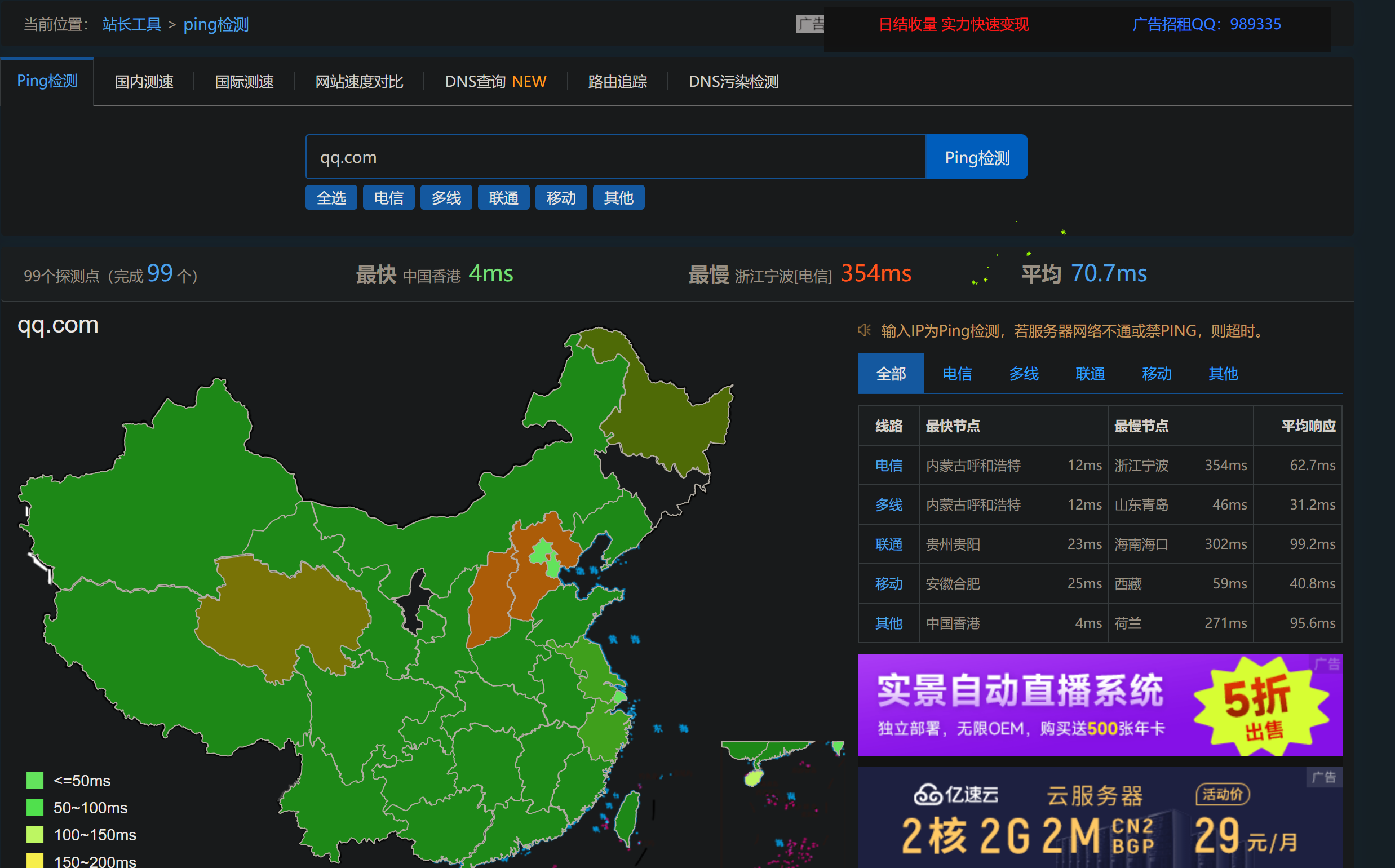Switch to the 国际测速 tab

(x=244, y=82)
